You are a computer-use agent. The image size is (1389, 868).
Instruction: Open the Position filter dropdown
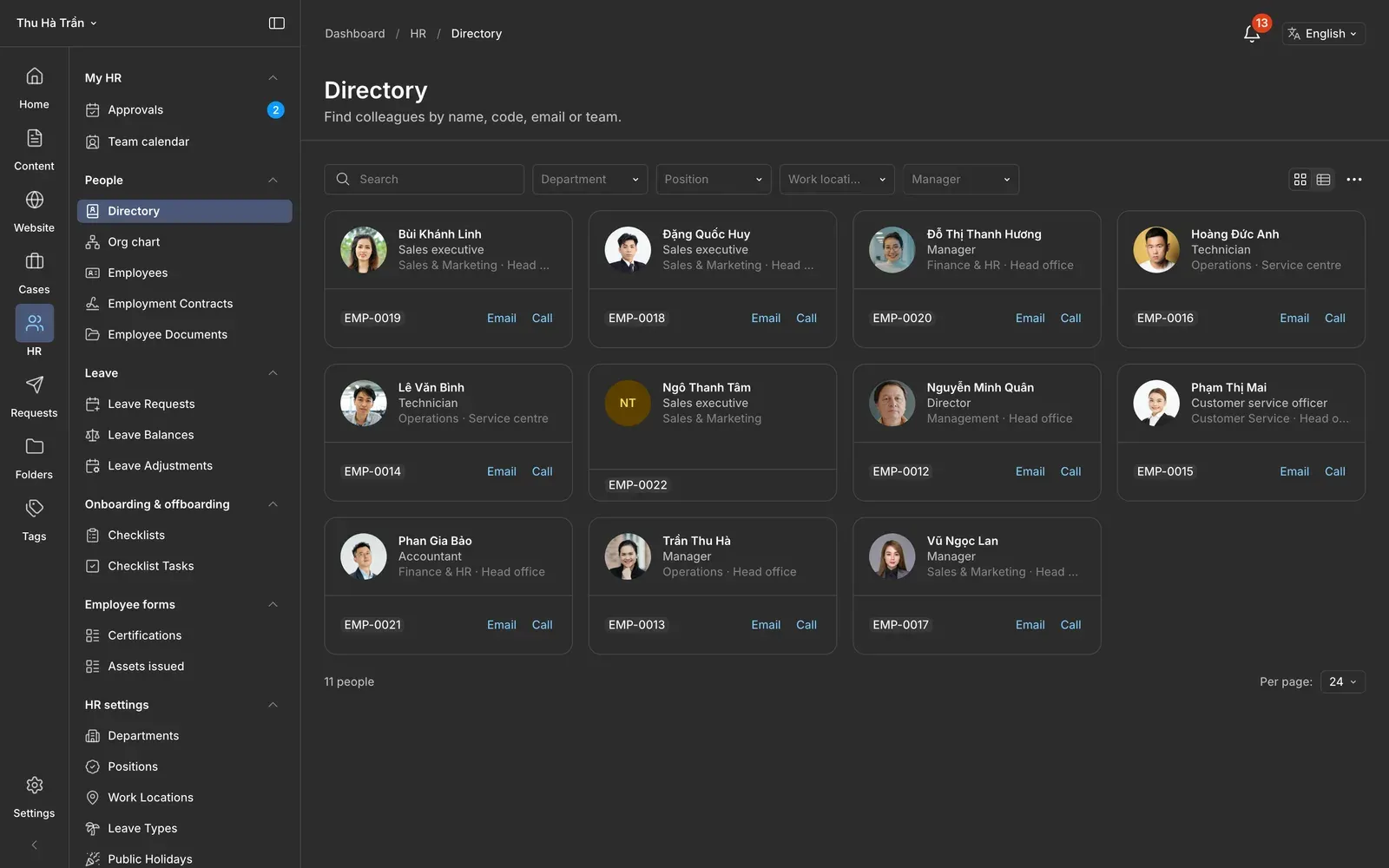[x=714, y=180]
